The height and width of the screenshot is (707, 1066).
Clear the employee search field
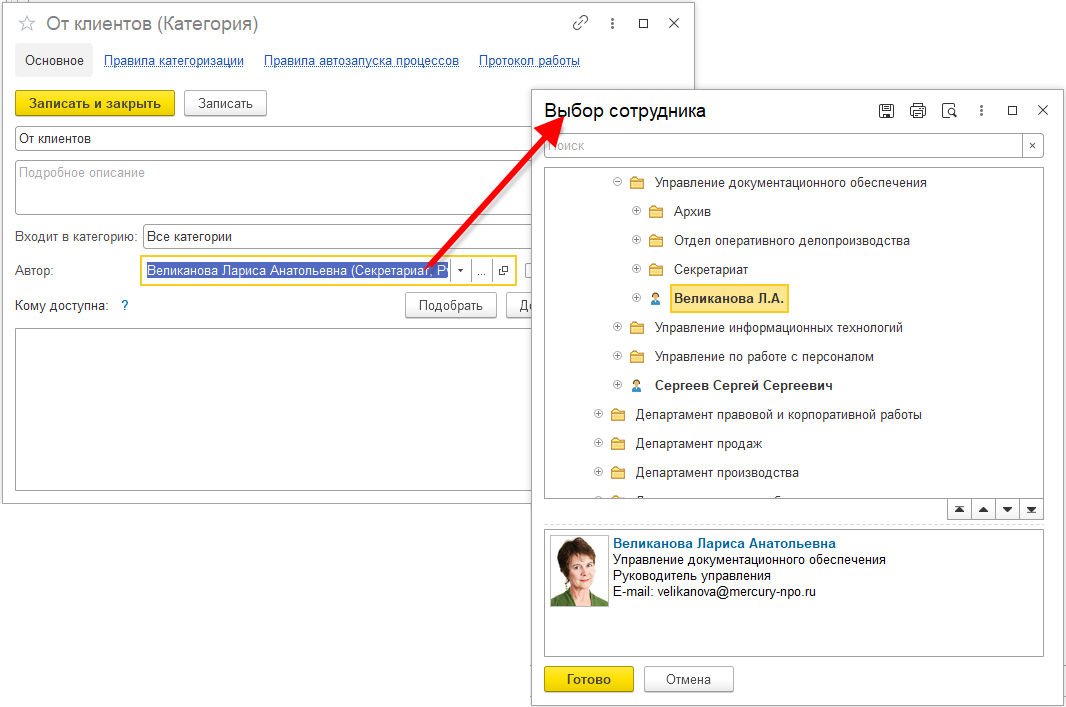[x=1032, y=146]
